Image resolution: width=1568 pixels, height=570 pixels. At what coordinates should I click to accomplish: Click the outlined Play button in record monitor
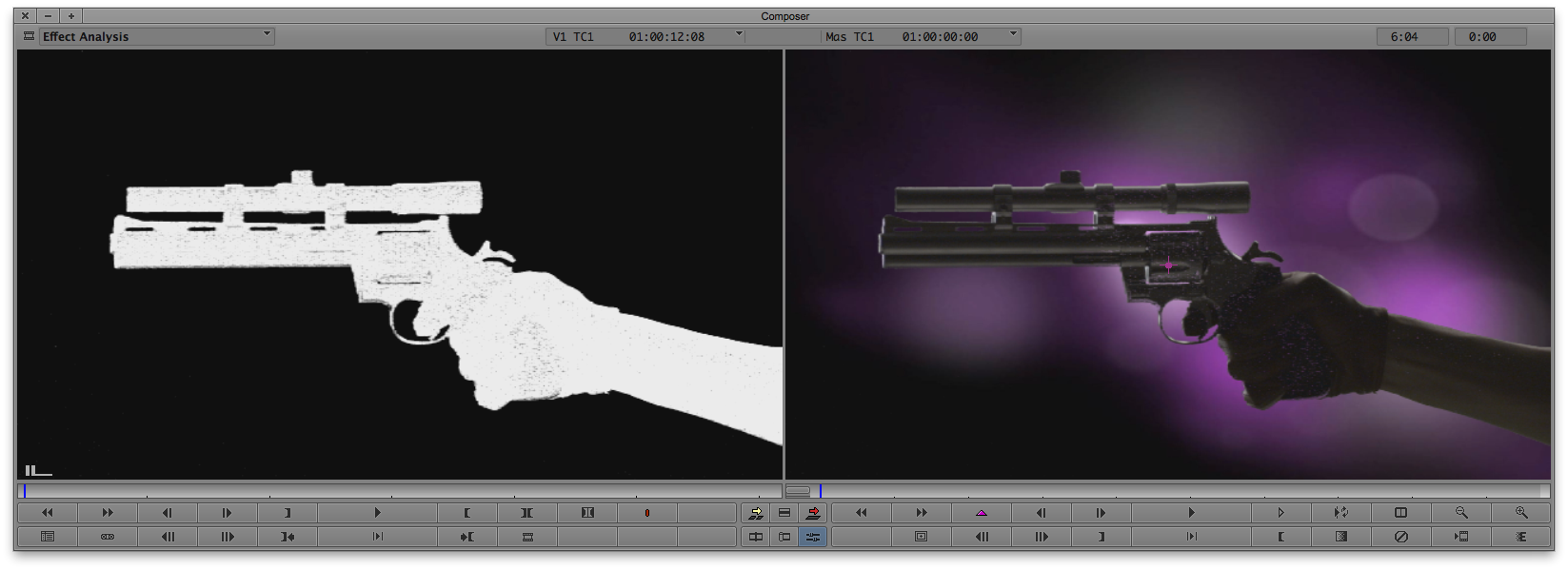[1280, 513]
